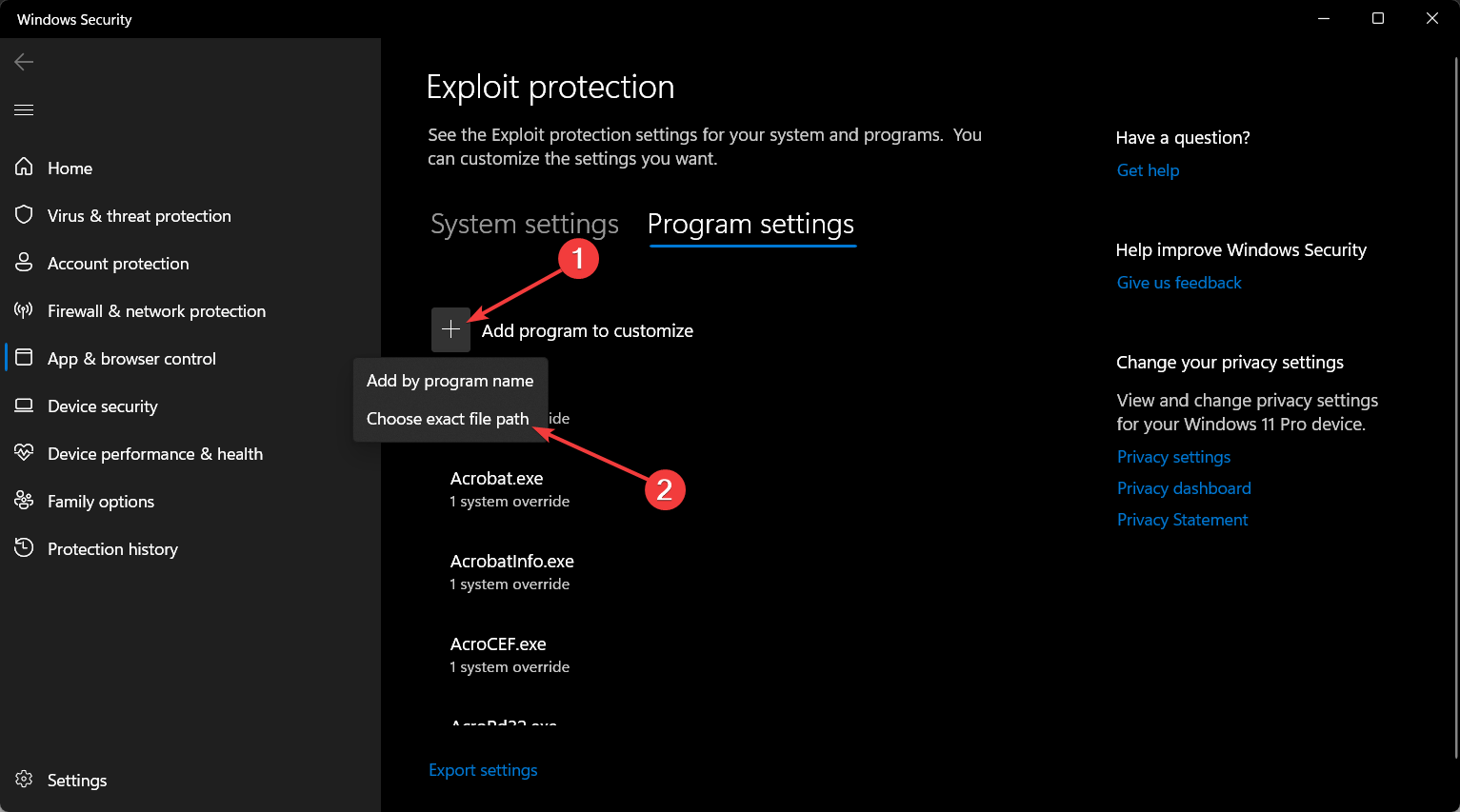Image resolution: width=1460 pixels, height=812 pixels.
Task: Click the App & browser control window icon
Action: [24, 358]
